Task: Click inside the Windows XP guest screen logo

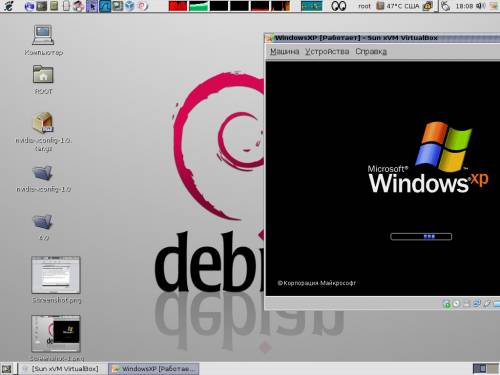Action: point(428,158)
